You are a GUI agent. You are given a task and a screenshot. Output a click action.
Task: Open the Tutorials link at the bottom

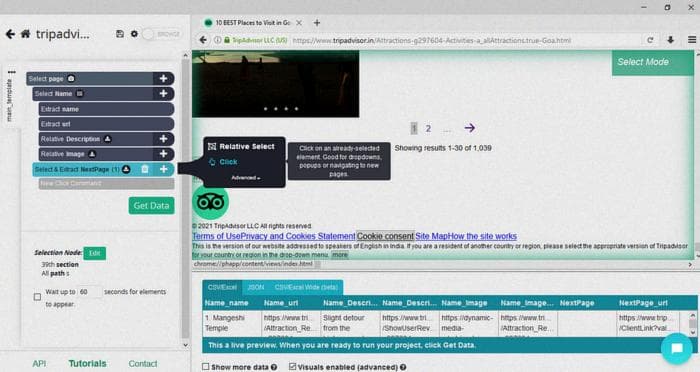click(x=88, y=364)
